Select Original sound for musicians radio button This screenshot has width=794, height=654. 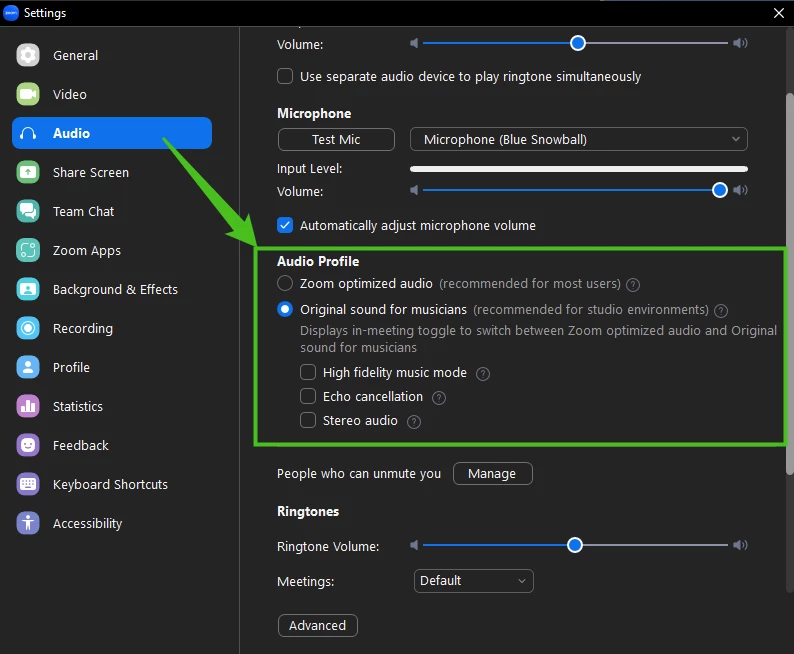click(x=285, y=309)
